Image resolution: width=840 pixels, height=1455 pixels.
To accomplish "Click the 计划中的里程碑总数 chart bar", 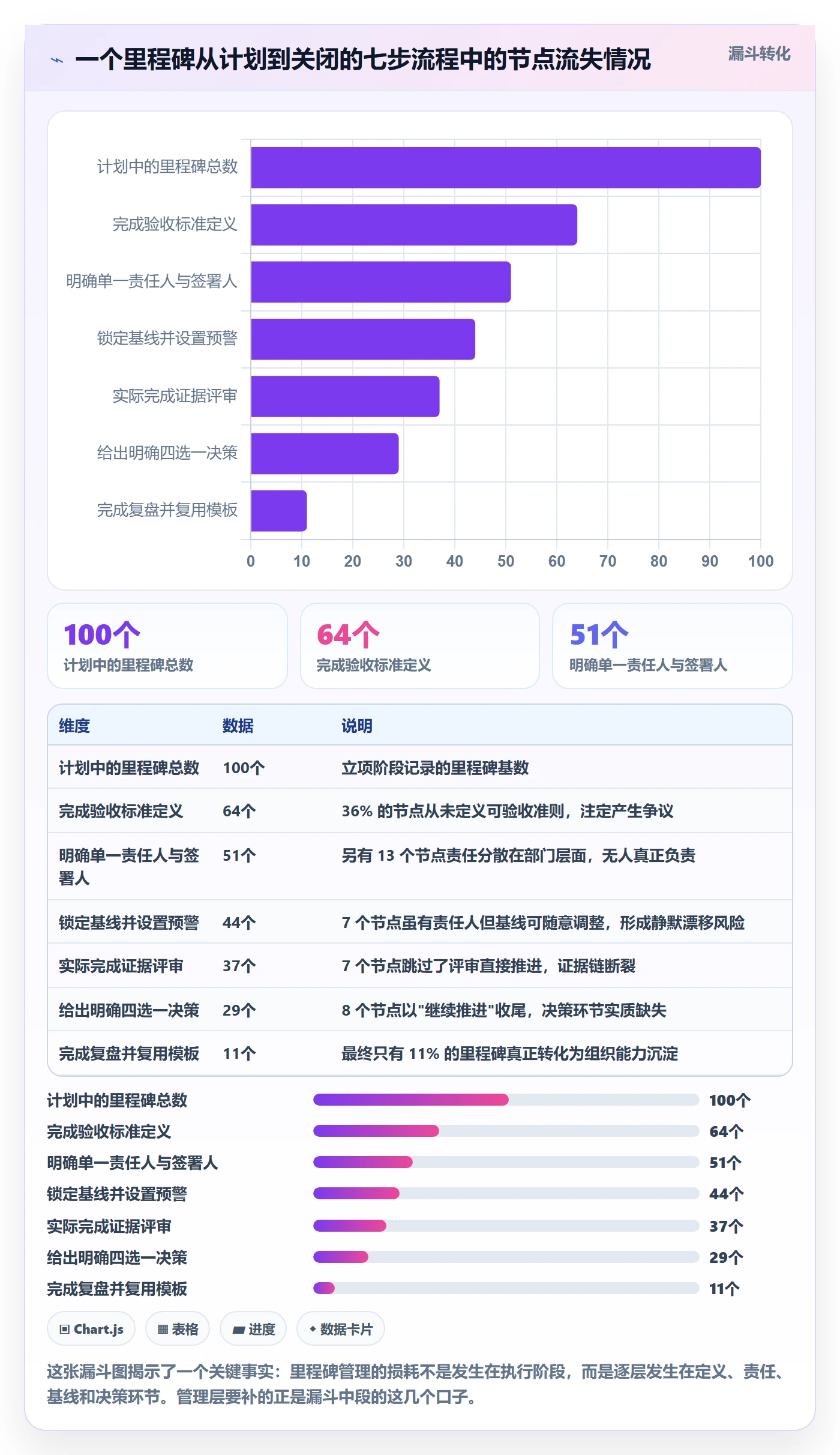I will tap(506, 167).
